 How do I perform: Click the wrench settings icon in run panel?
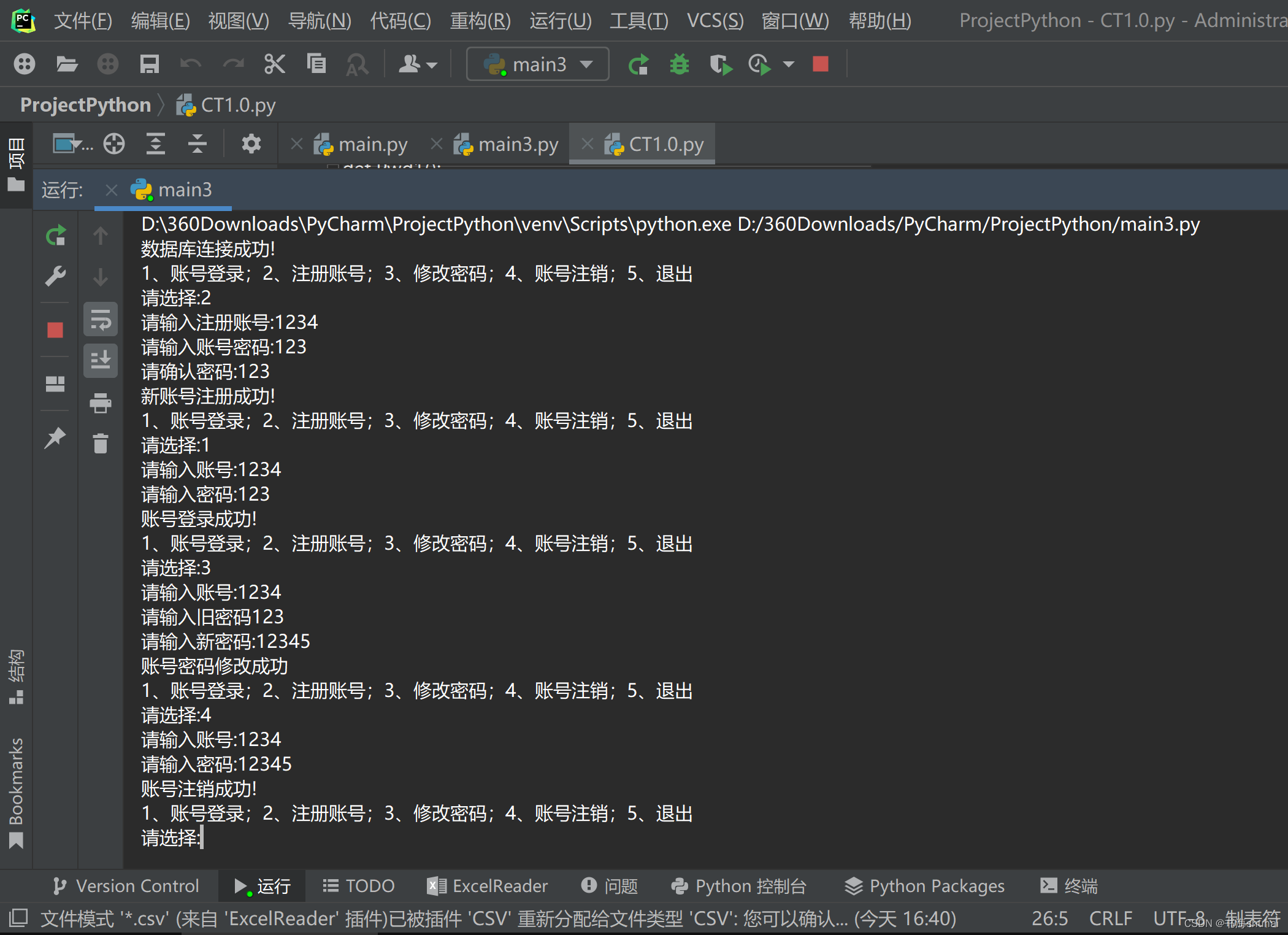click(56, 276)
